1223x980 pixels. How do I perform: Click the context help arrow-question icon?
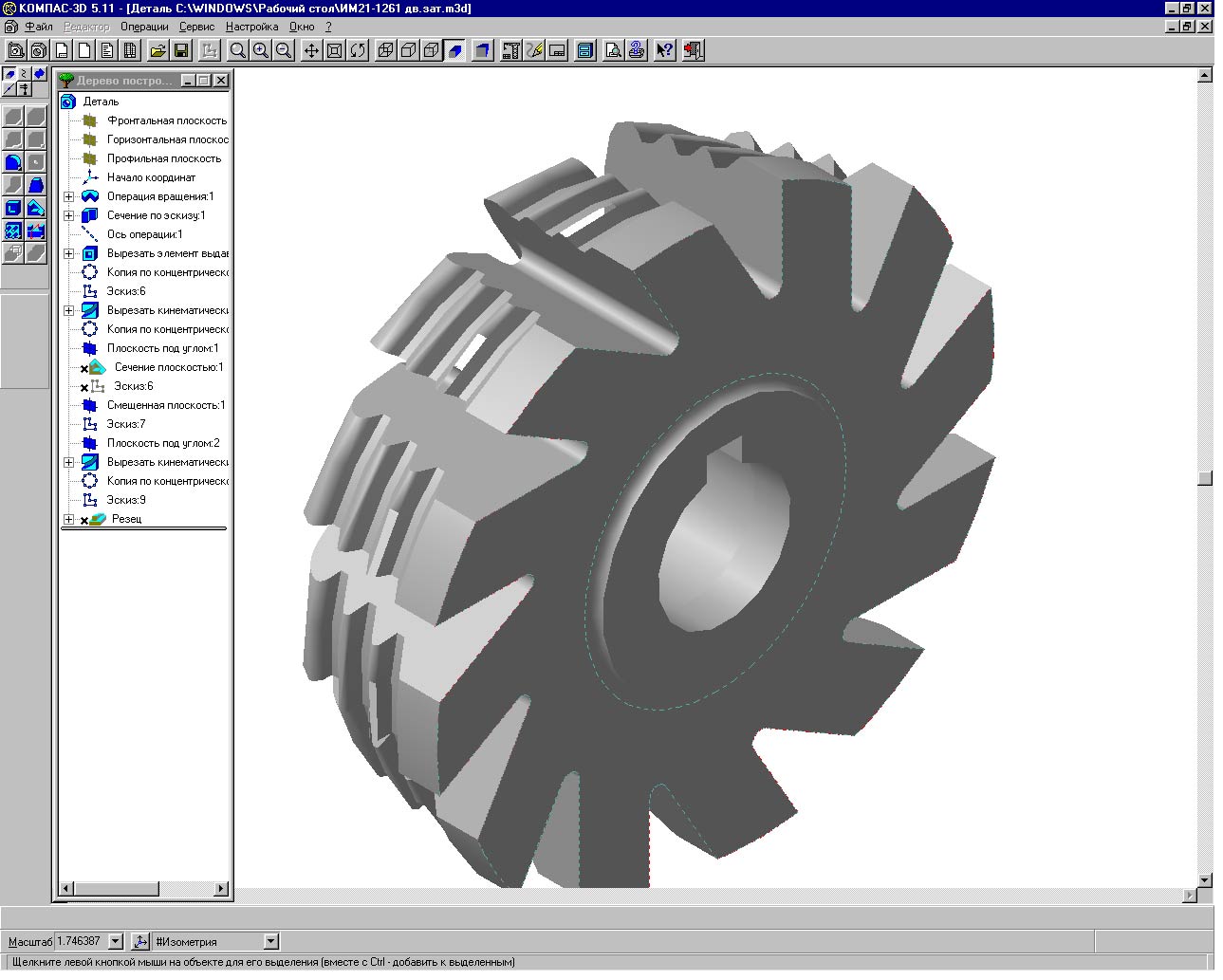(664, 50)
